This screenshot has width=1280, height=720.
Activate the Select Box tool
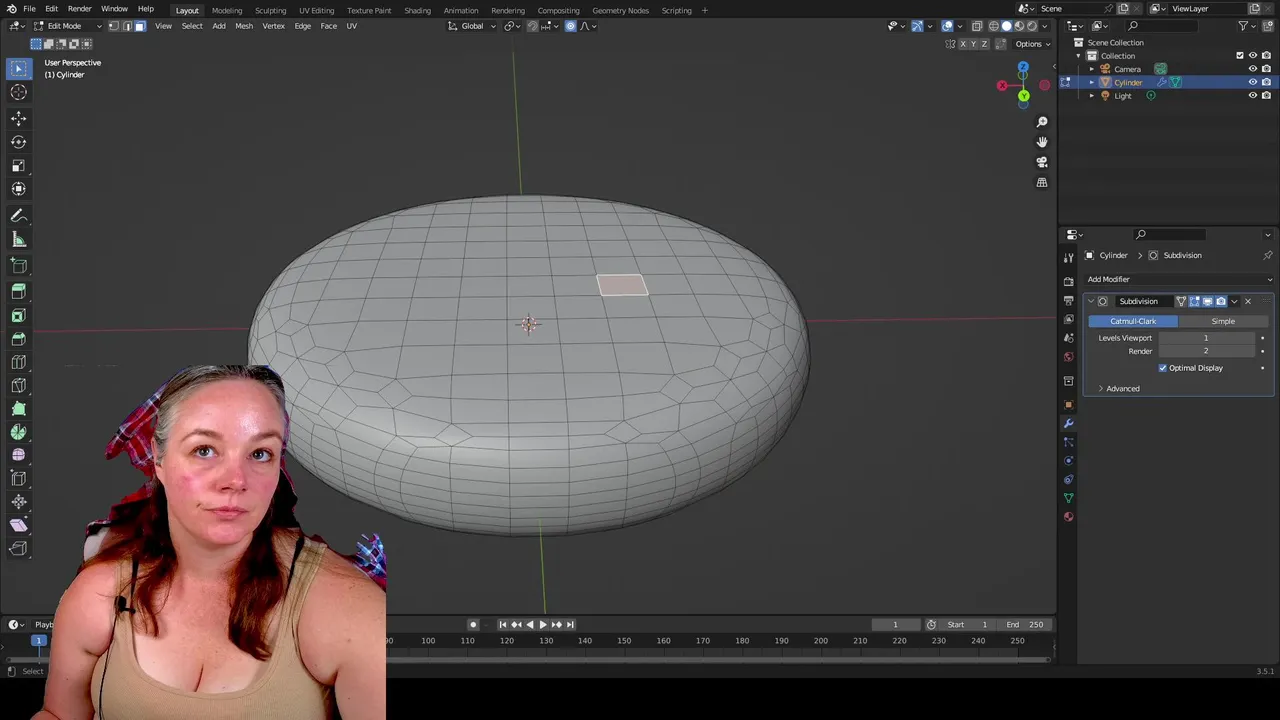[18, 68]
